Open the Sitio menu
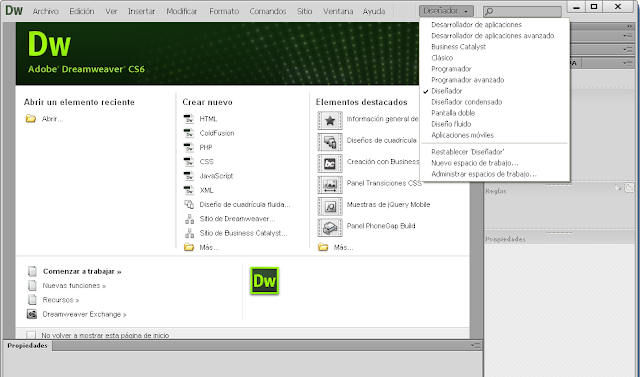640x377 pixels. tap(304, 11)
